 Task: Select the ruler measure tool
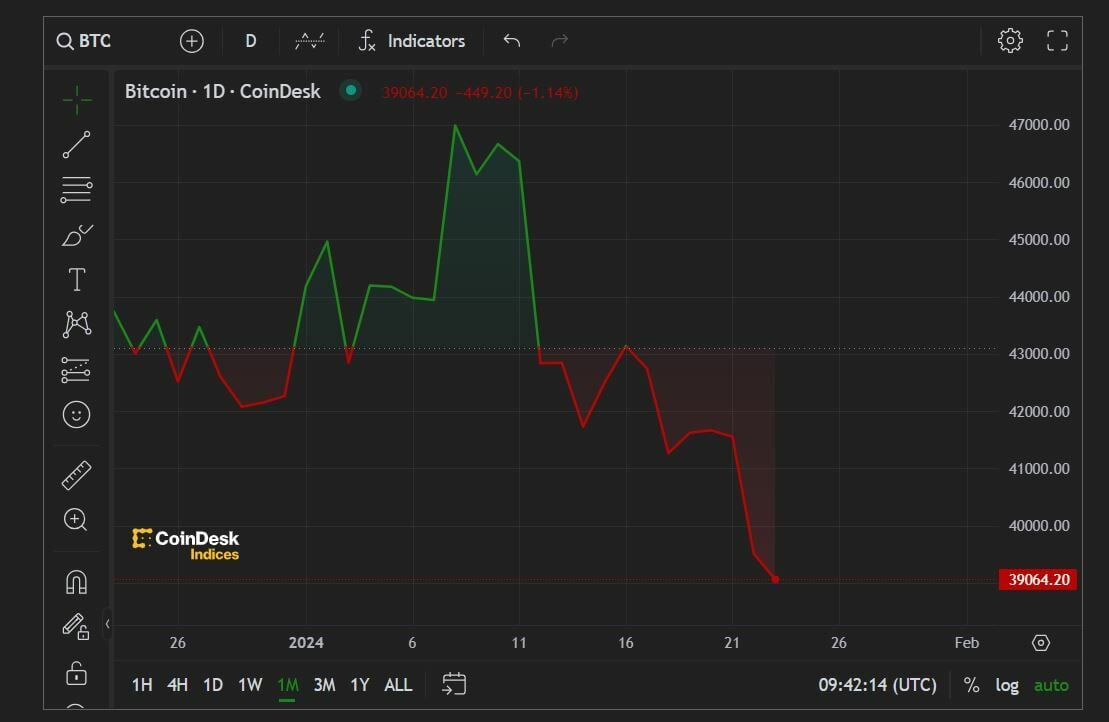pos(76,475)
